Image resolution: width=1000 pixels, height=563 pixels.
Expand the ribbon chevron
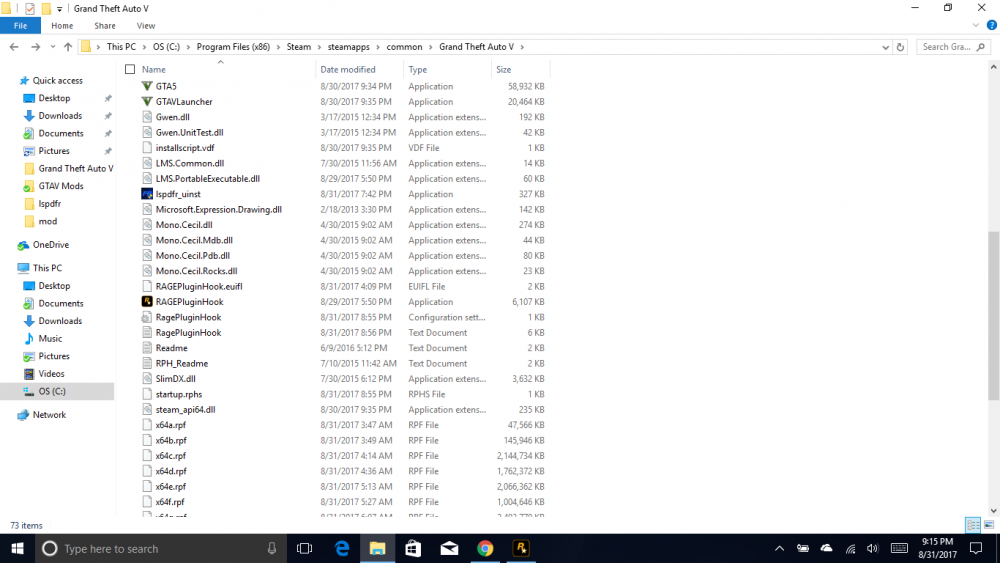pos(975,26)
